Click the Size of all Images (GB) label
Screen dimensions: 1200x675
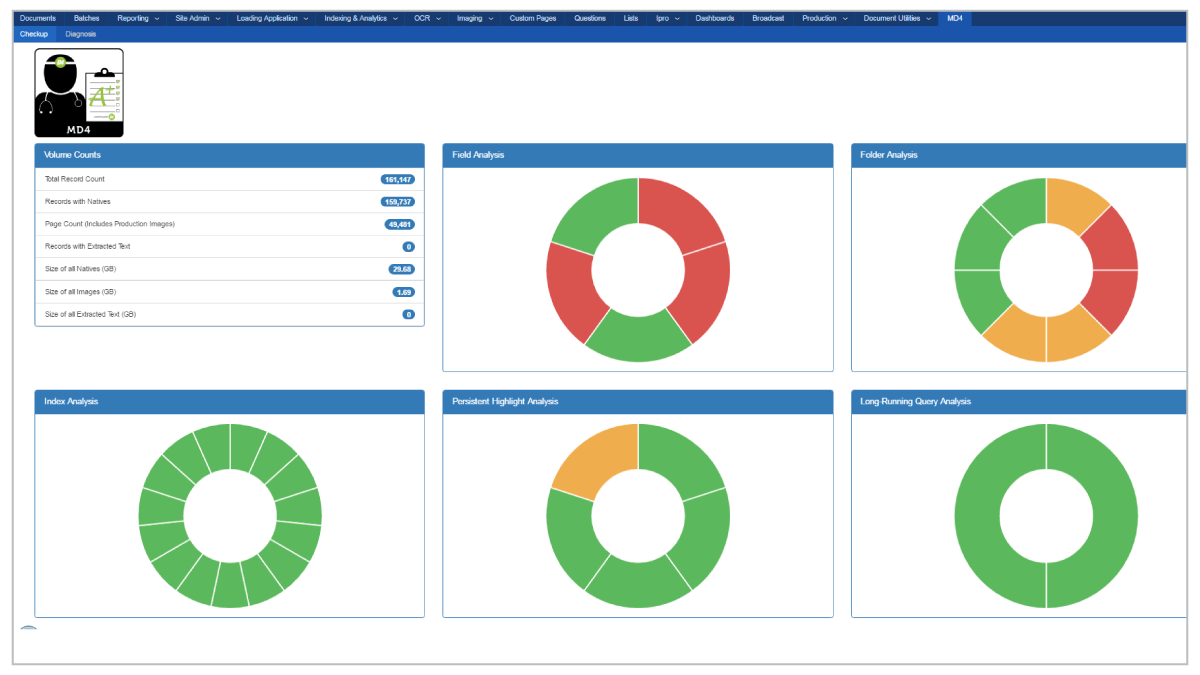[80, 291]
